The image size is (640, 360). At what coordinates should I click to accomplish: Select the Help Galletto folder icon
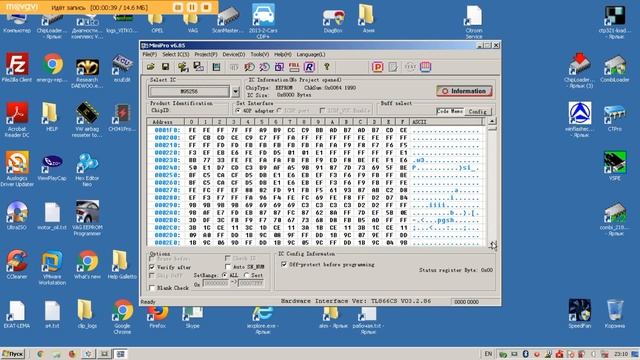click(x=122, y=264)
